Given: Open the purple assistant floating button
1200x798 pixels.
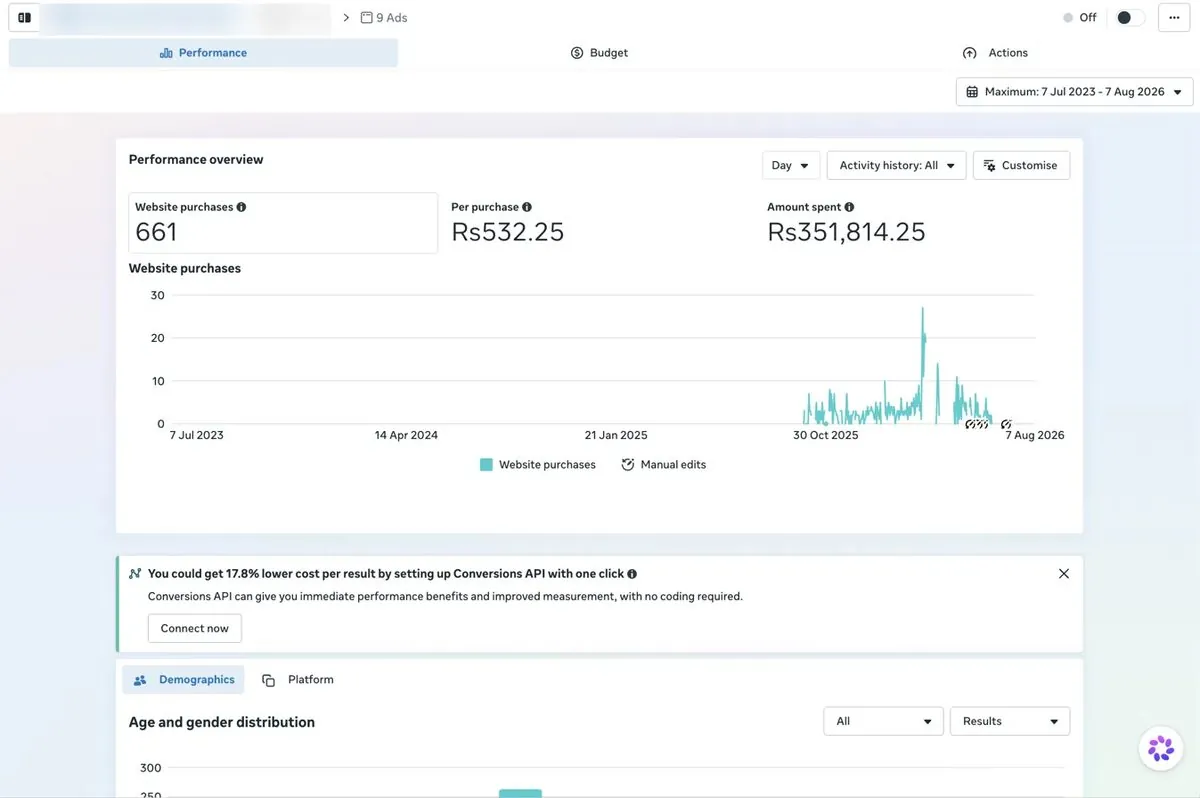Looking at the screenshot, I should pyautogui.click(x=1161, y=748).
